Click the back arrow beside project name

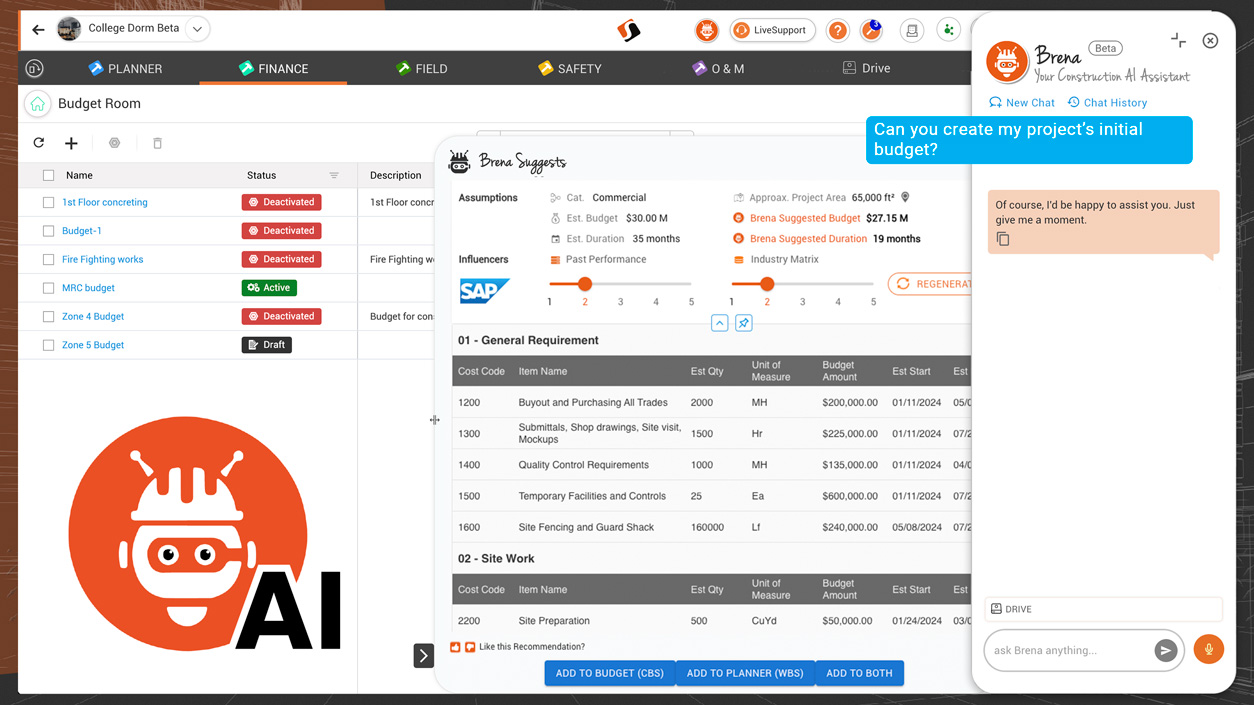pyautogui.click(x=38, y=29)
